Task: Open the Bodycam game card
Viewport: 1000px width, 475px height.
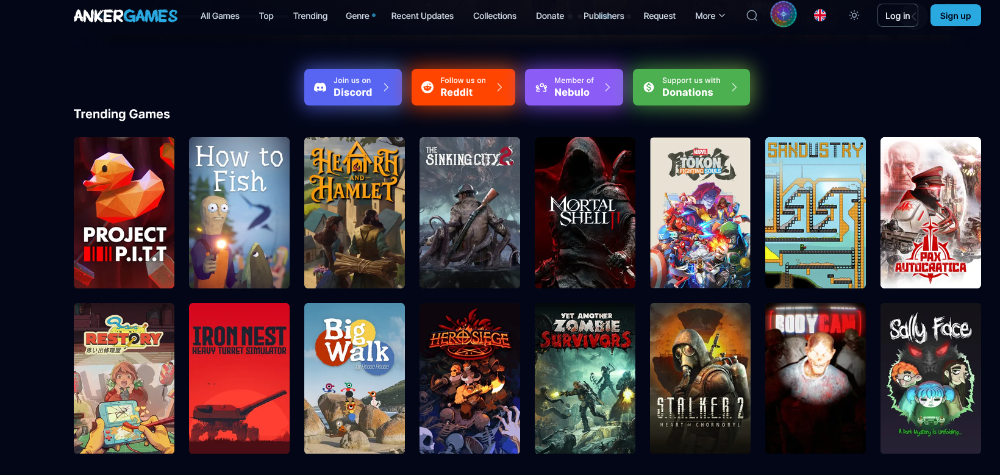Action: [816, 378]
